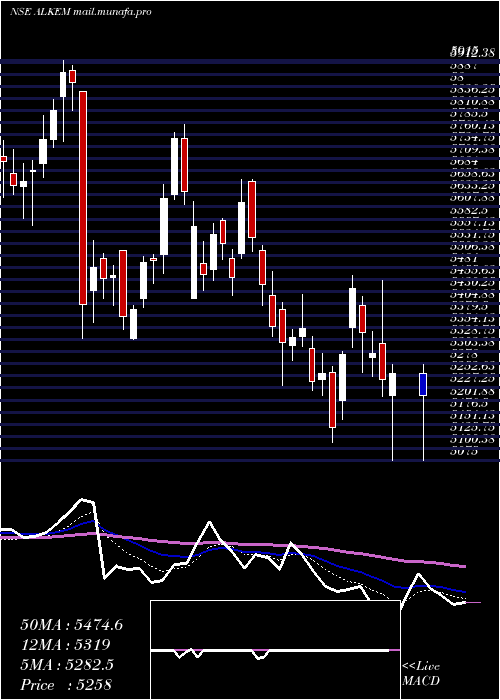500x700 pixels.
Task: Click the 5481 price axis label
Action: click(464, 258)
